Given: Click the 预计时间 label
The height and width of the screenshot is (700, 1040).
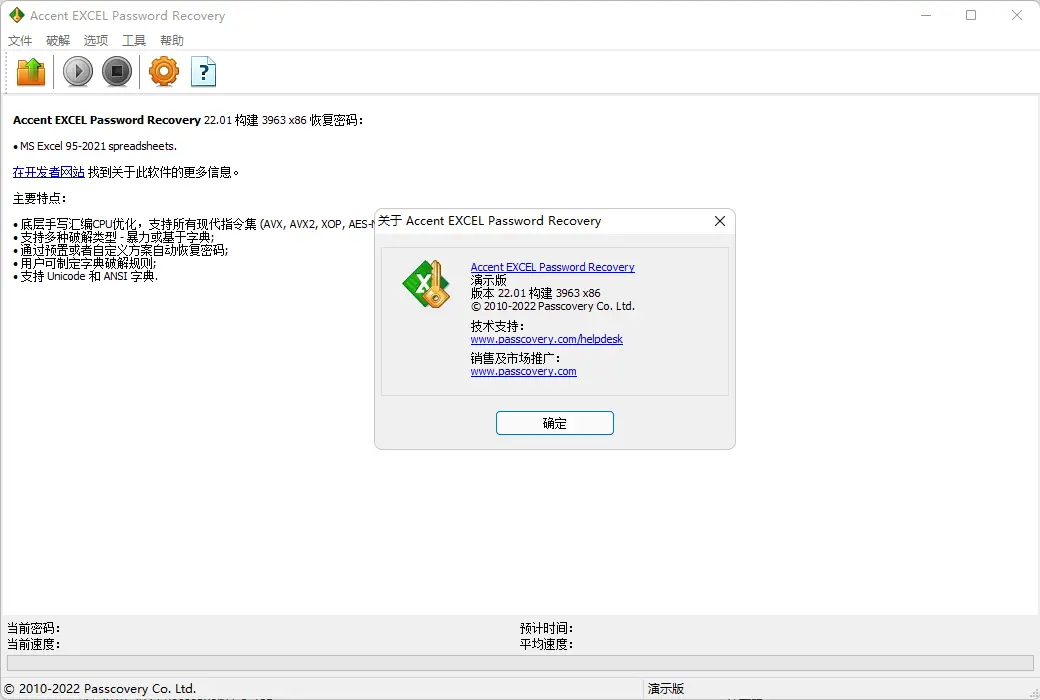Looking at the screenshot, I should point(546,628).
